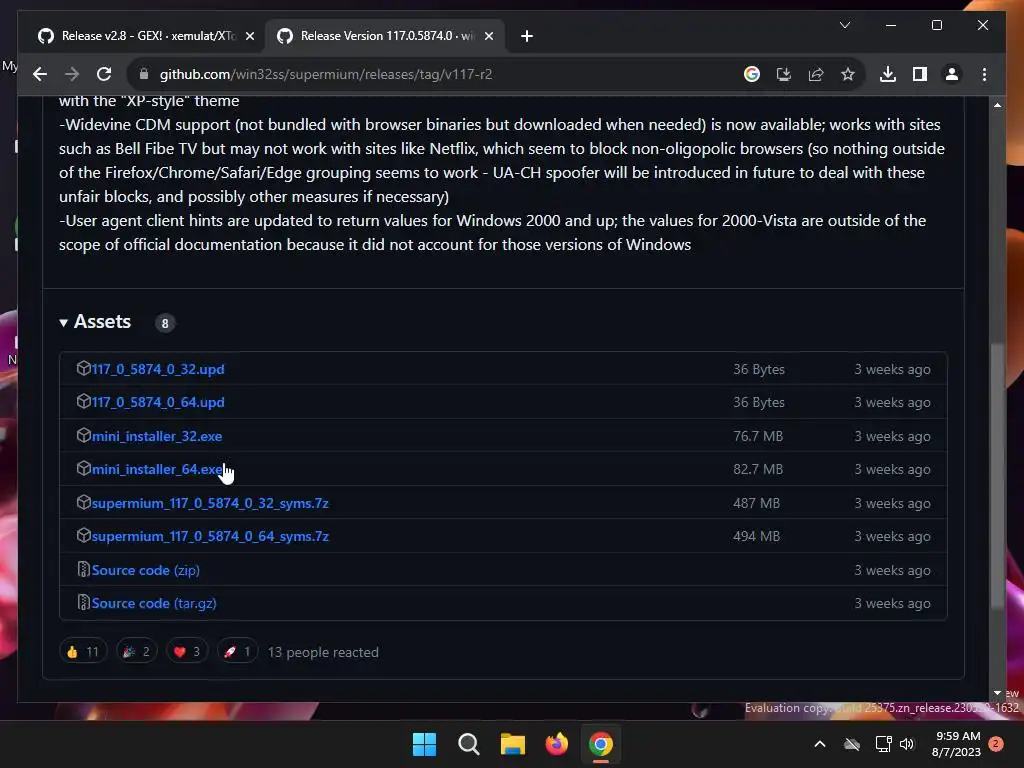Viewport: 1024px width, 768px height.
Task: Download mini_installer_32.exe
Action: [157, 436]
